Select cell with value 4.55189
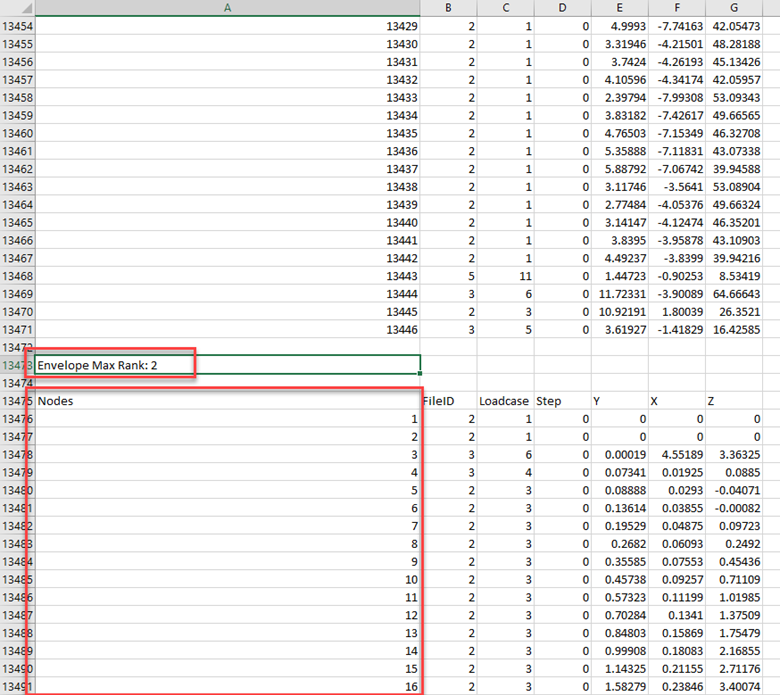783x695 pixels. pyautogui.click(x=677, y=454)
